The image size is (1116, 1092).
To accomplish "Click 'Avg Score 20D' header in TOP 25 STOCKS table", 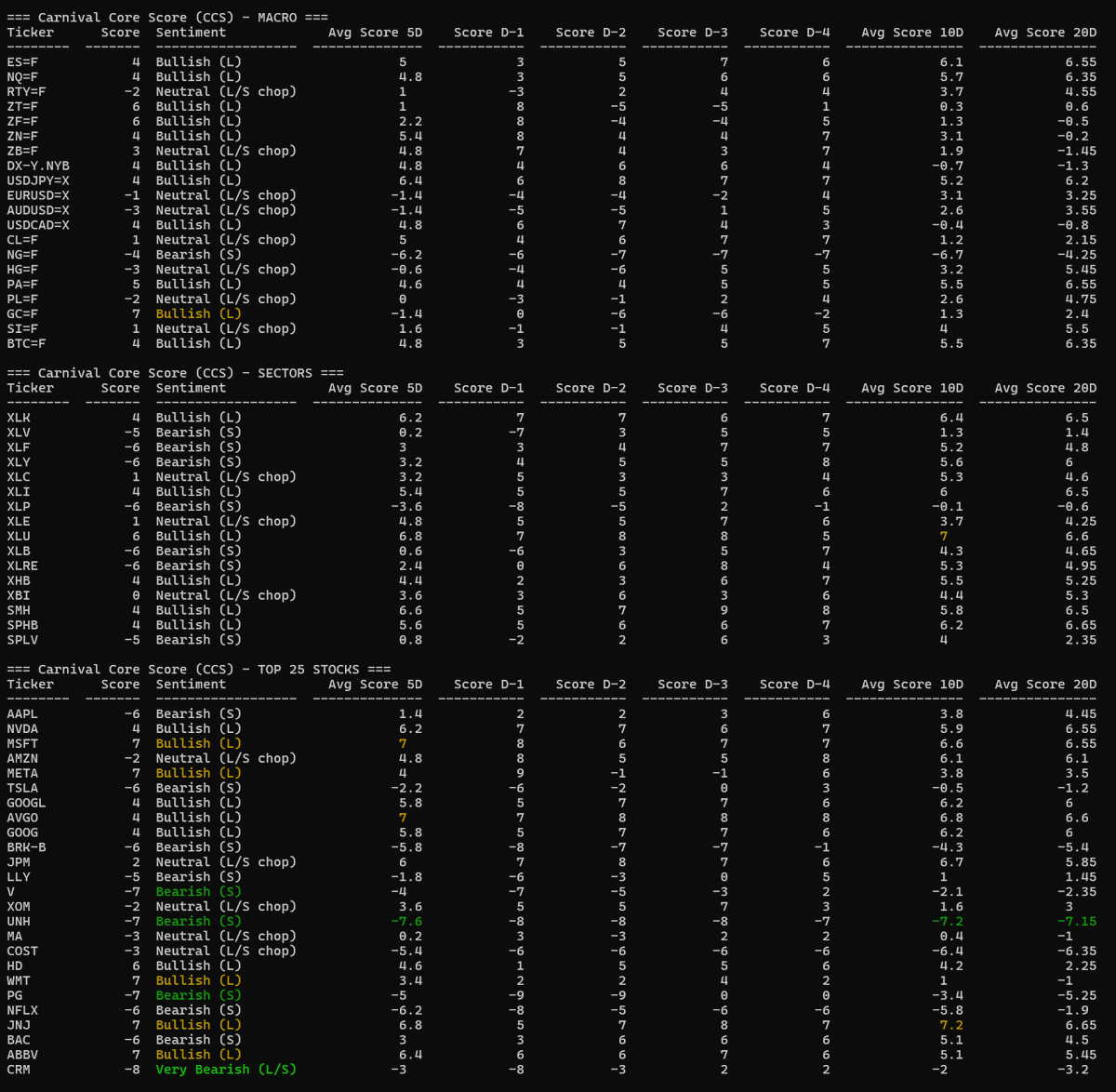I will pos(1045,685).
